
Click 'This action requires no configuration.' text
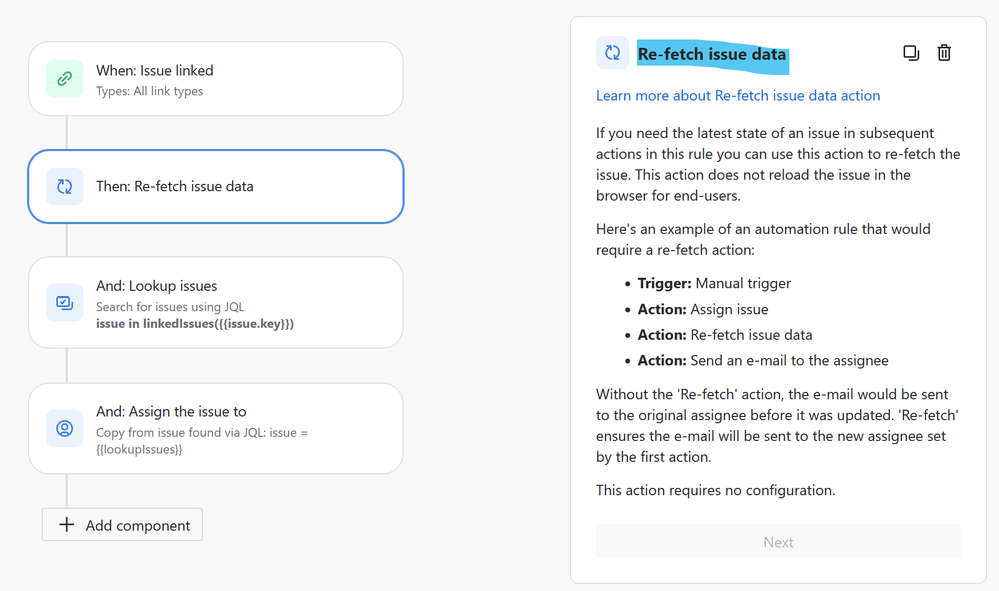tap(715, 490)
